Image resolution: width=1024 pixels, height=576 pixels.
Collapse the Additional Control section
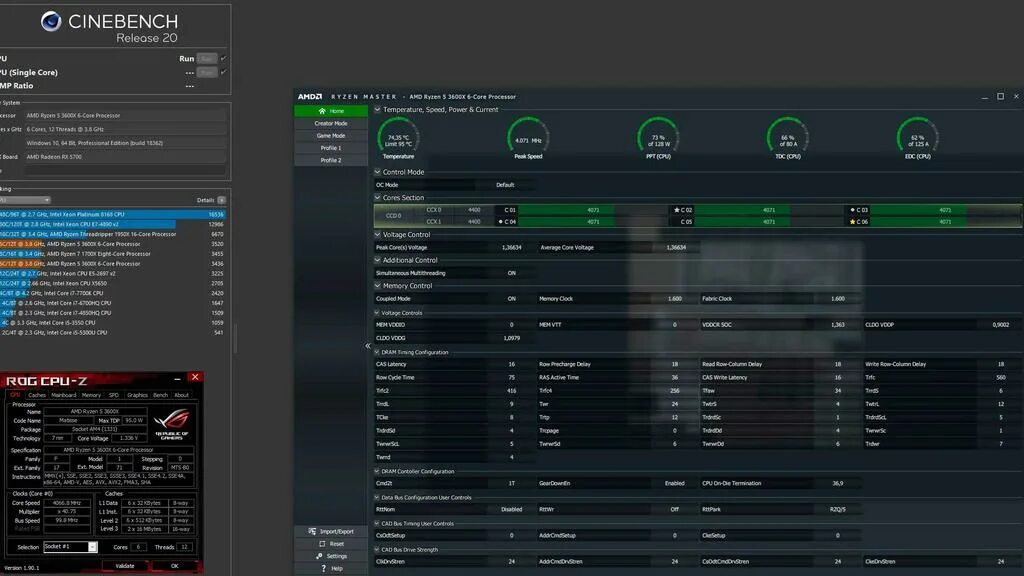[x=377, y=261]
